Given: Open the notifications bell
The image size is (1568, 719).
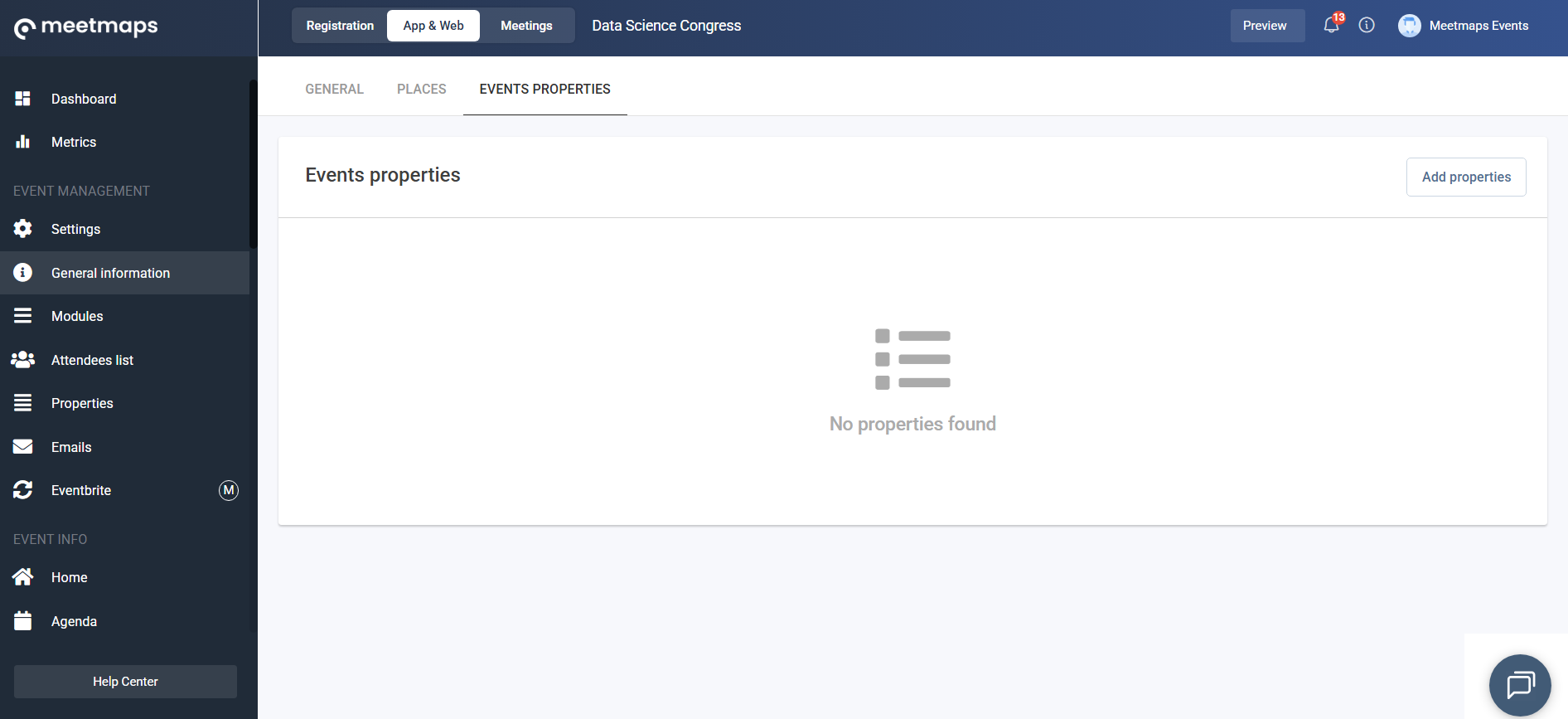Looking at the screenshot, I should 1331,26.
